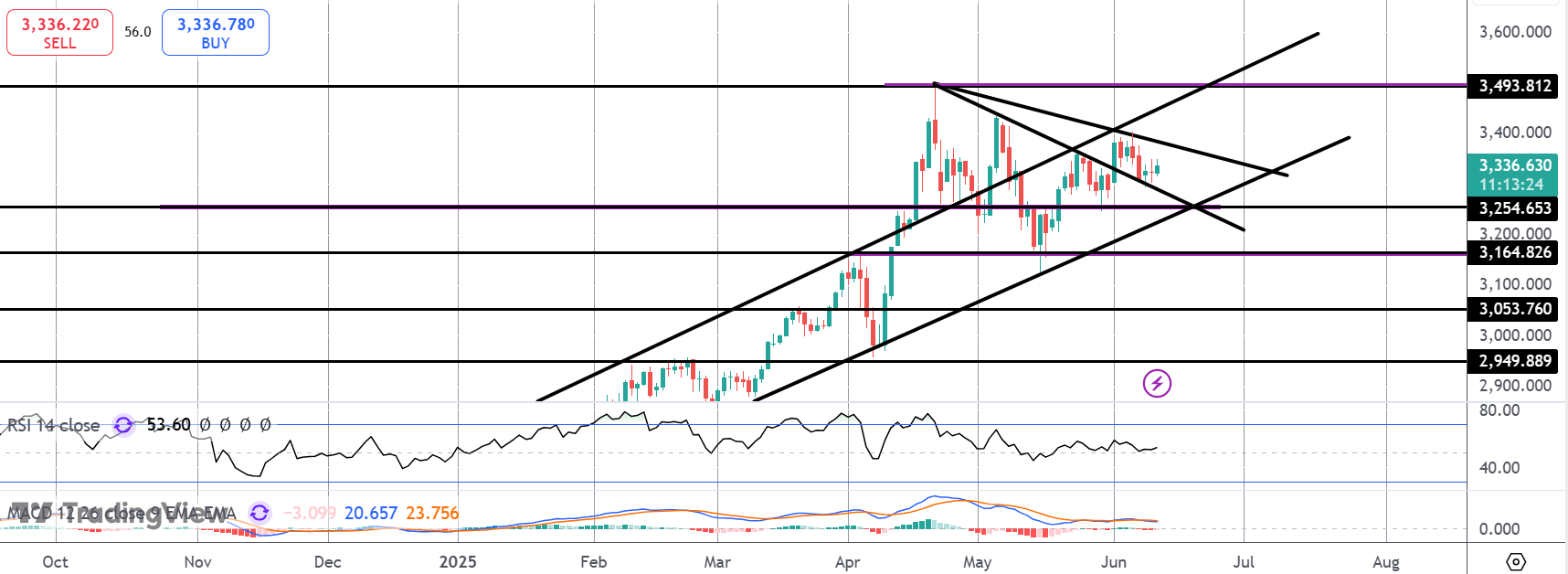Screen dimensions: 1568x574
Task: Click the 3,053.760 price line label
Action: coord(1512,309)
